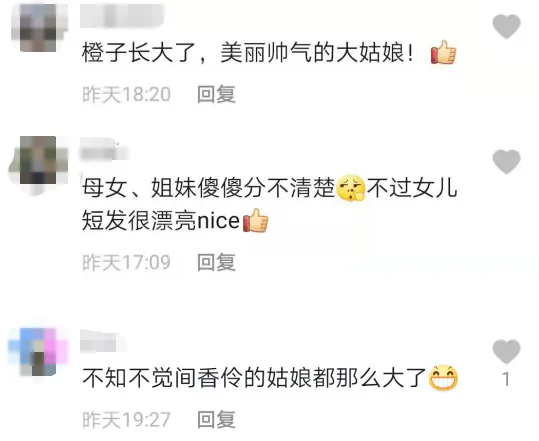Open the third commenter's blurred username
This screenshot has width=539, height=441.
point(103,342)
